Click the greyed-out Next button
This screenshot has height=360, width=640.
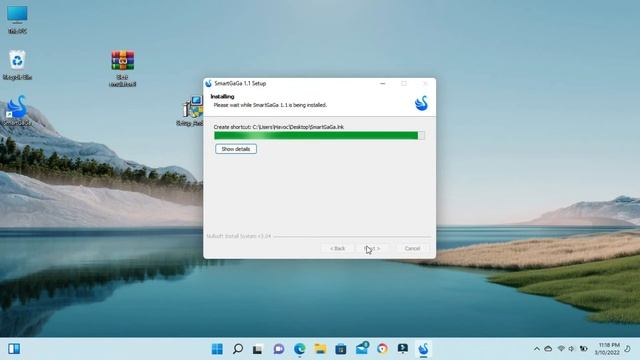click(372, 248)
